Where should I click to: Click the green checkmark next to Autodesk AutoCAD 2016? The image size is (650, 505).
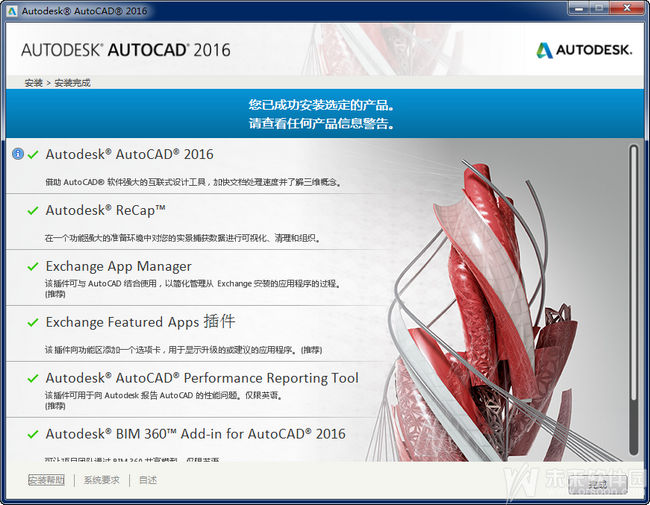[x=33, y=155]
